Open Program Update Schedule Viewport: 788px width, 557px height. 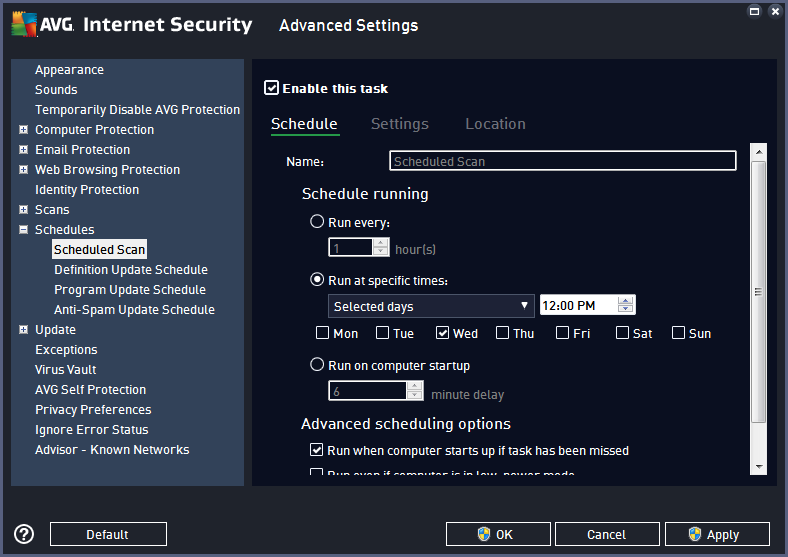[130, 290]
